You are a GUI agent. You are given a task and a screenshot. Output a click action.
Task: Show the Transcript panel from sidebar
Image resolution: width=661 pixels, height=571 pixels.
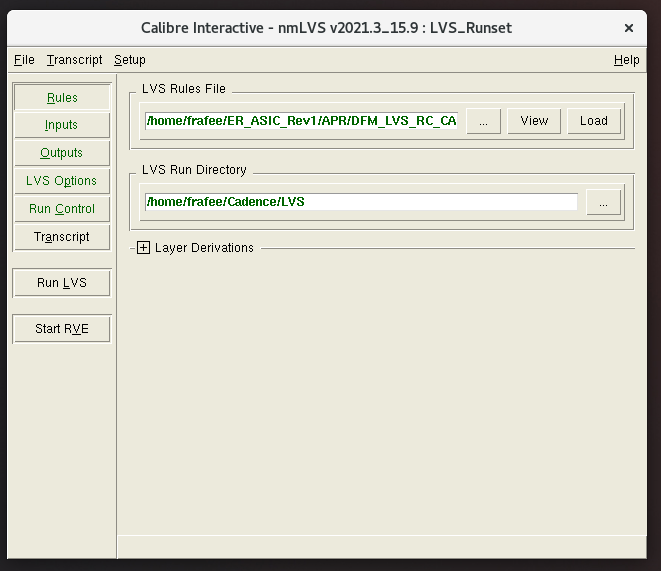62,237
